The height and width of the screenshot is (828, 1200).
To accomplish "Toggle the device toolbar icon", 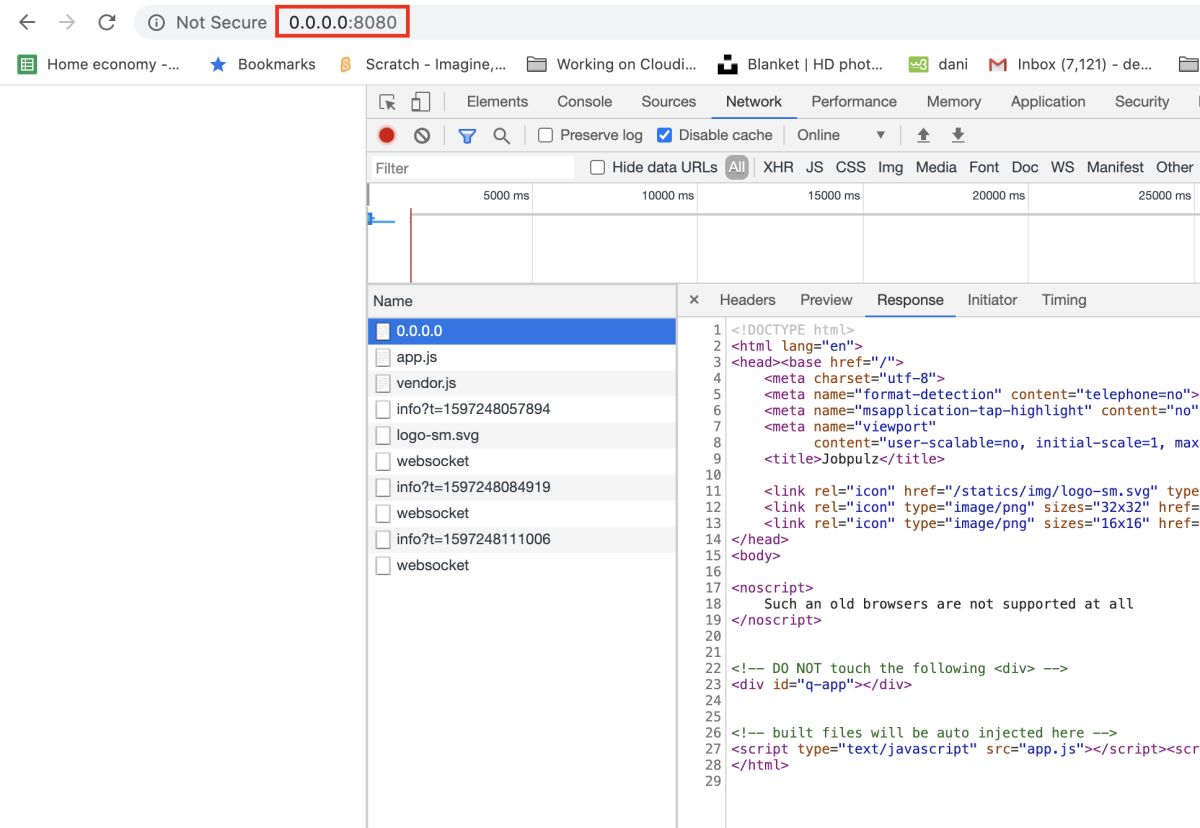I will click(x=421, y=102).
